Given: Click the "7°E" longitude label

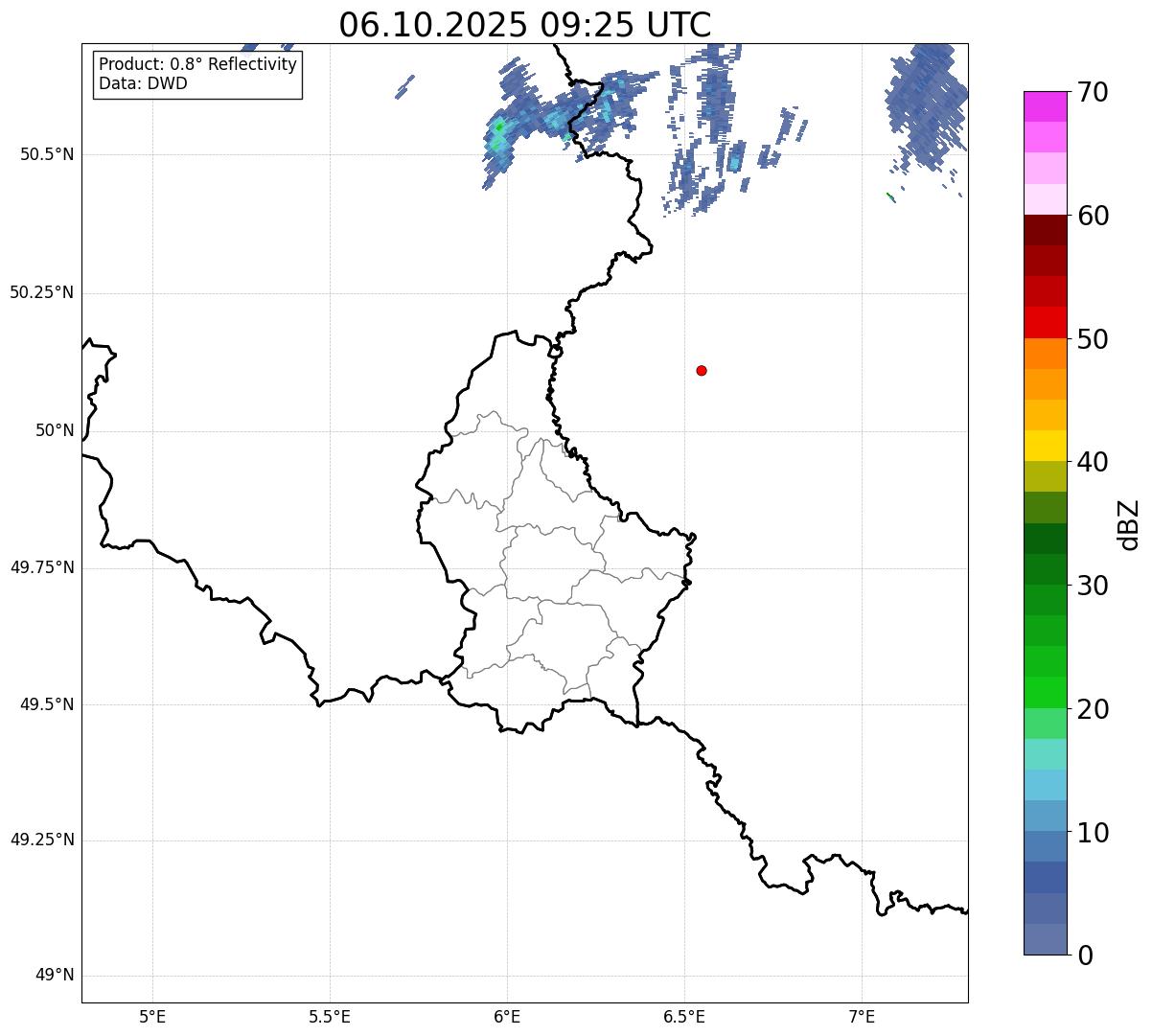Looking at the screenshot, I should (862, 1016).
